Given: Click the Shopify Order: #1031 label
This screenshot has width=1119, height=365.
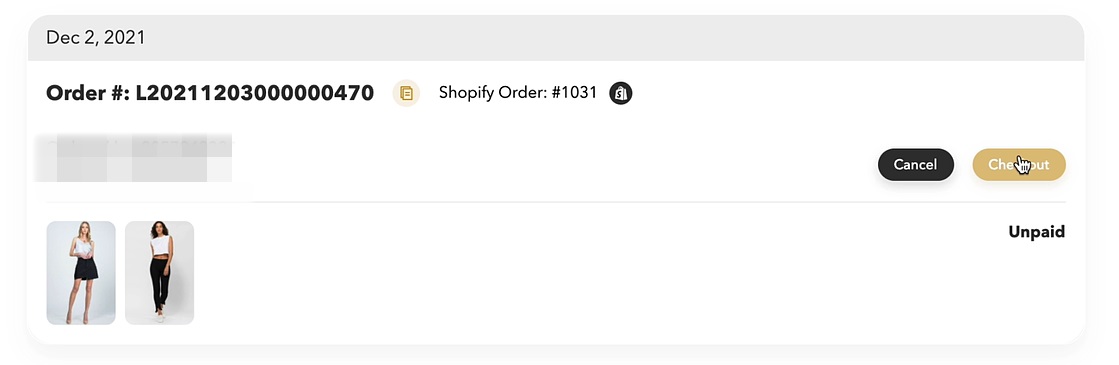Looking at the screenshot, I should click(x=518, y=93).
